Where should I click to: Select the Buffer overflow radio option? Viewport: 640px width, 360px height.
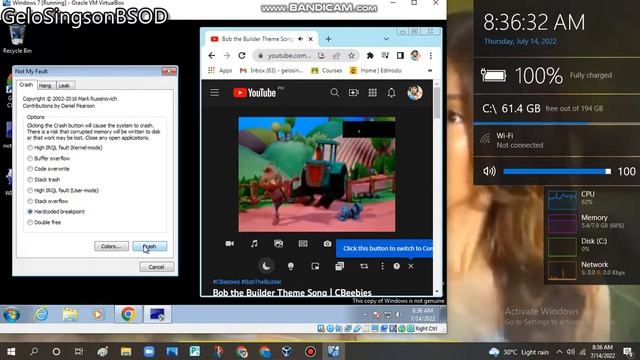(49, 158)
